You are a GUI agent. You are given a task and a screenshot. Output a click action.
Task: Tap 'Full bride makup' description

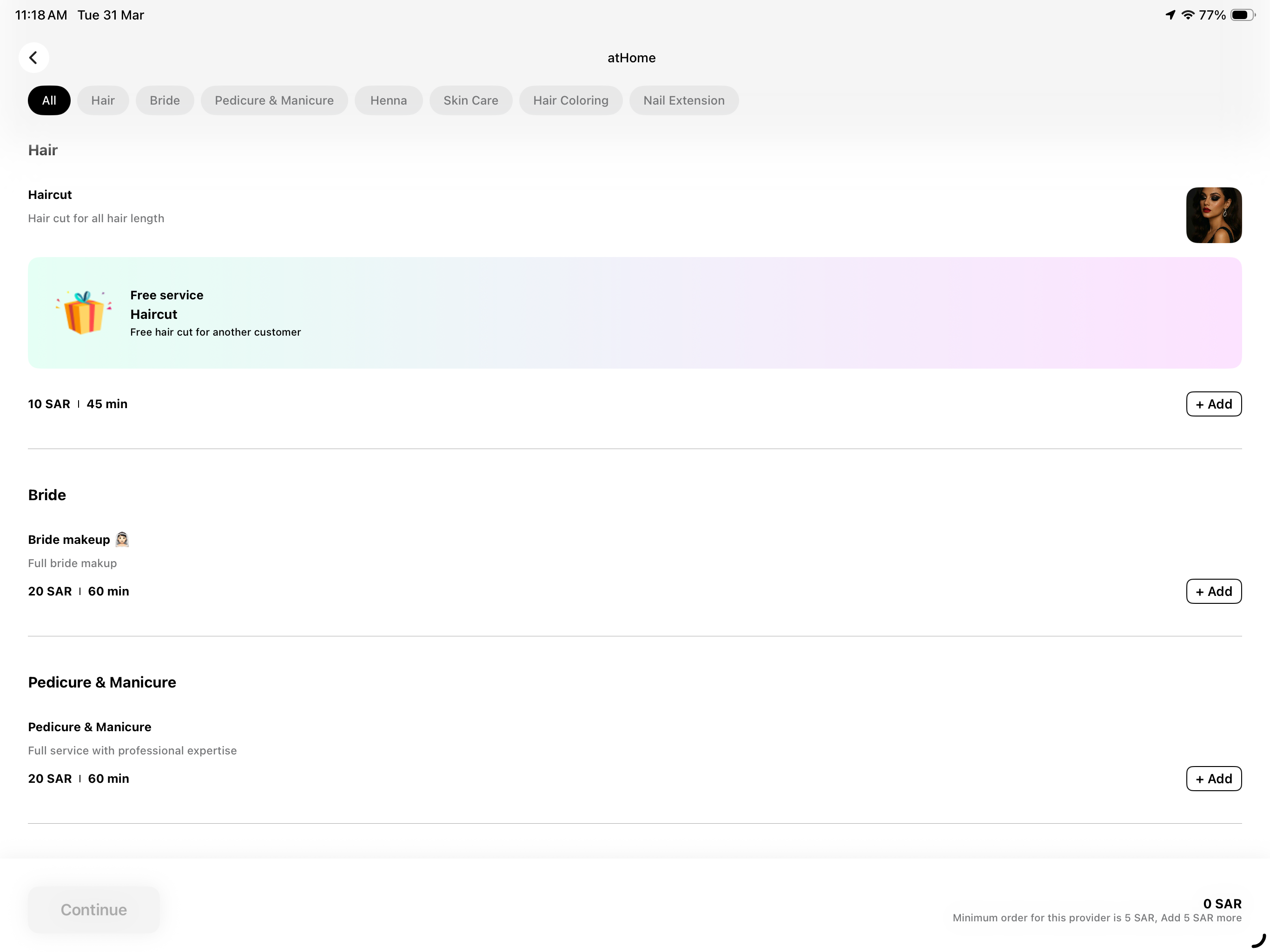(73, 563)
